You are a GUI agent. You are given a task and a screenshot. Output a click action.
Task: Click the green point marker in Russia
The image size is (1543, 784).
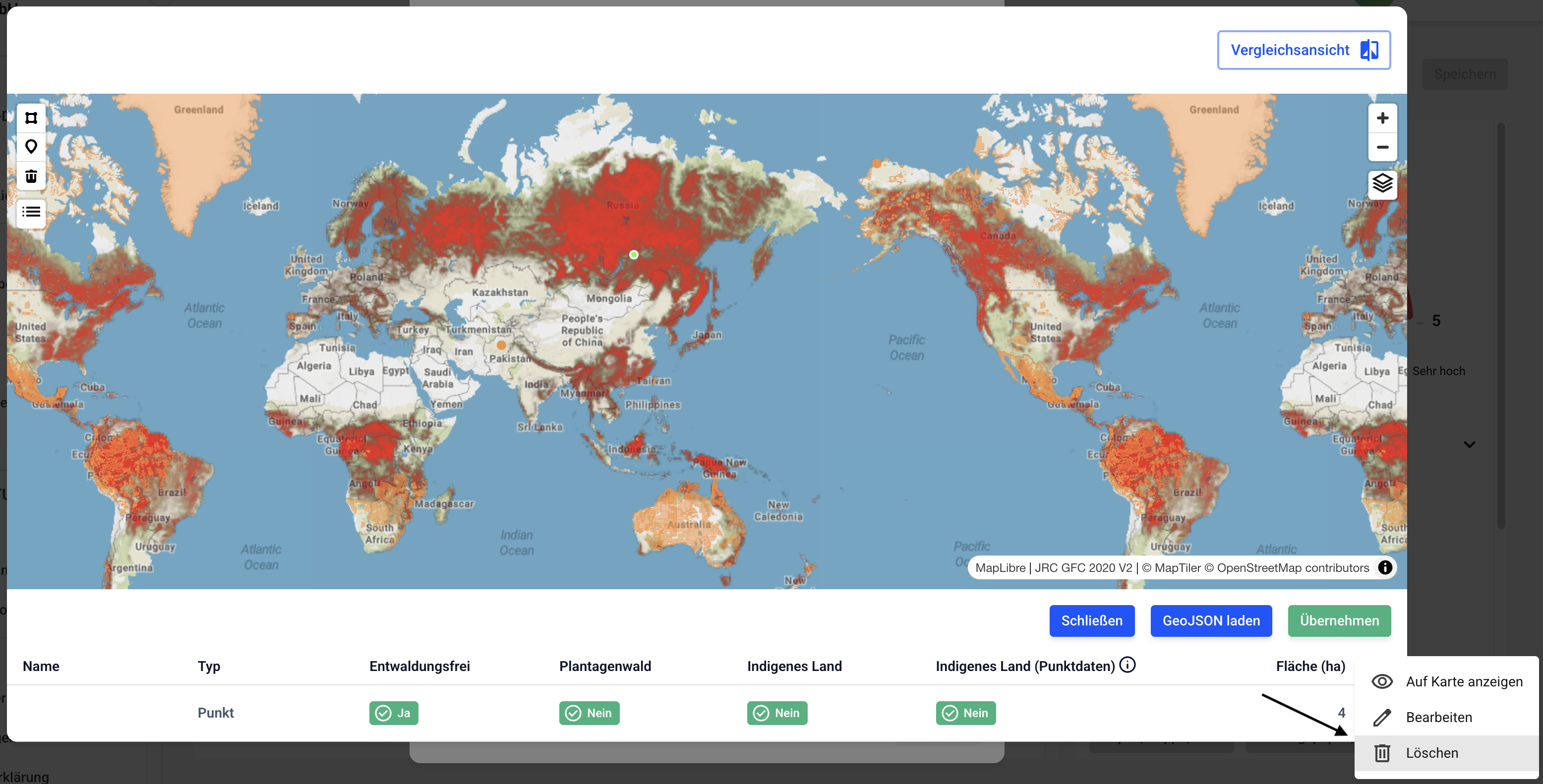634,255
